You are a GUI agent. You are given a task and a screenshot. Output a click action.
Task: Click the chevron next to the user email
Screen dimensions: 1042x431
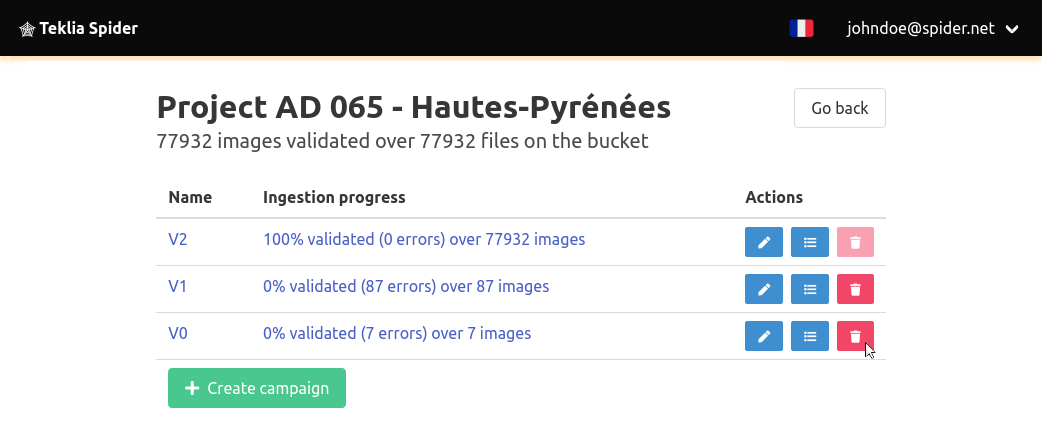[1012, 29]
